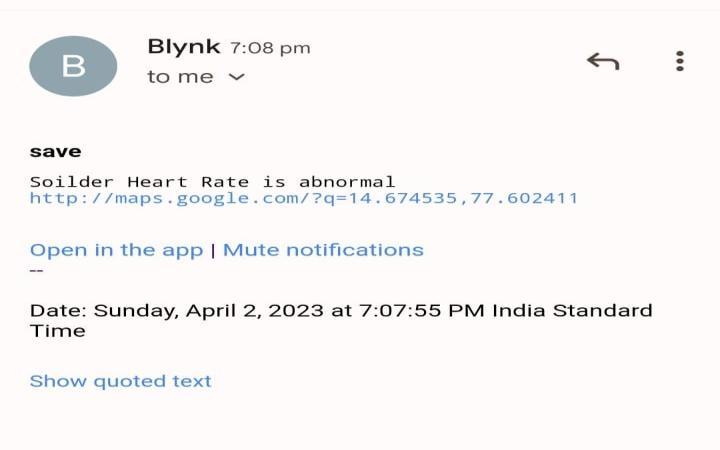Click the sender name Blynk

tap(184, 46)
